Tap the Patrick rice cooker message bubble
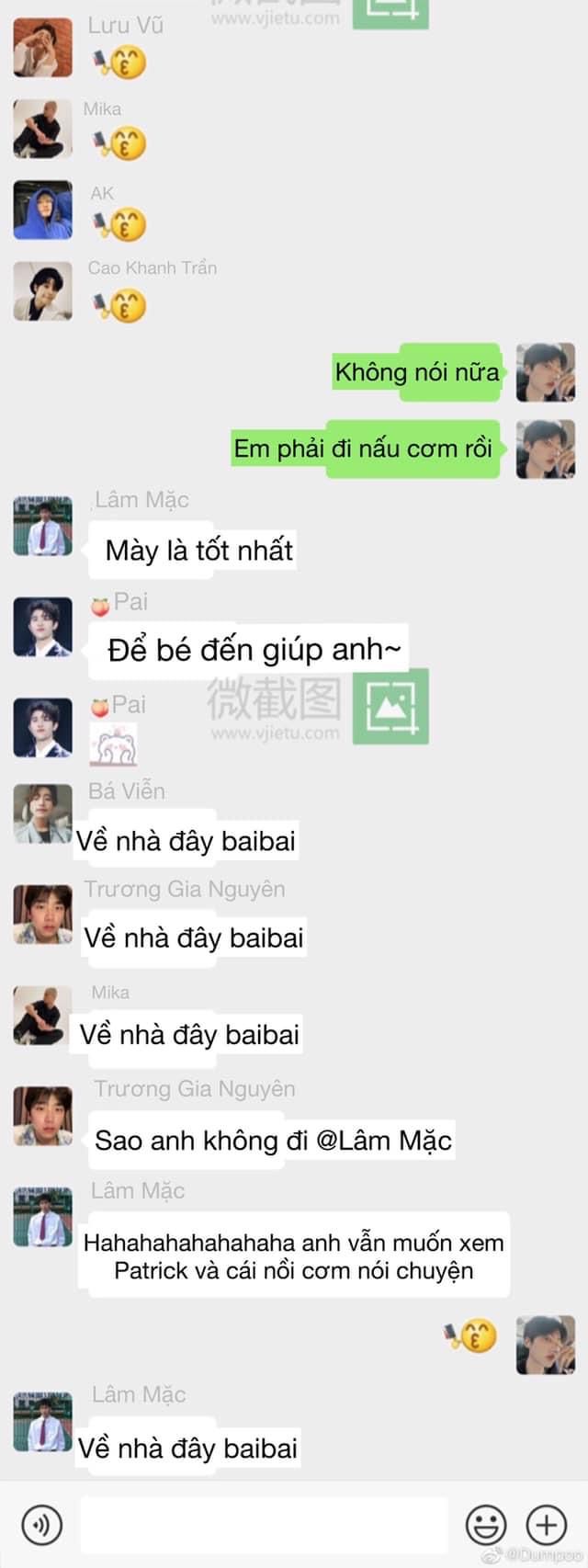 [x=293, y=1256]
